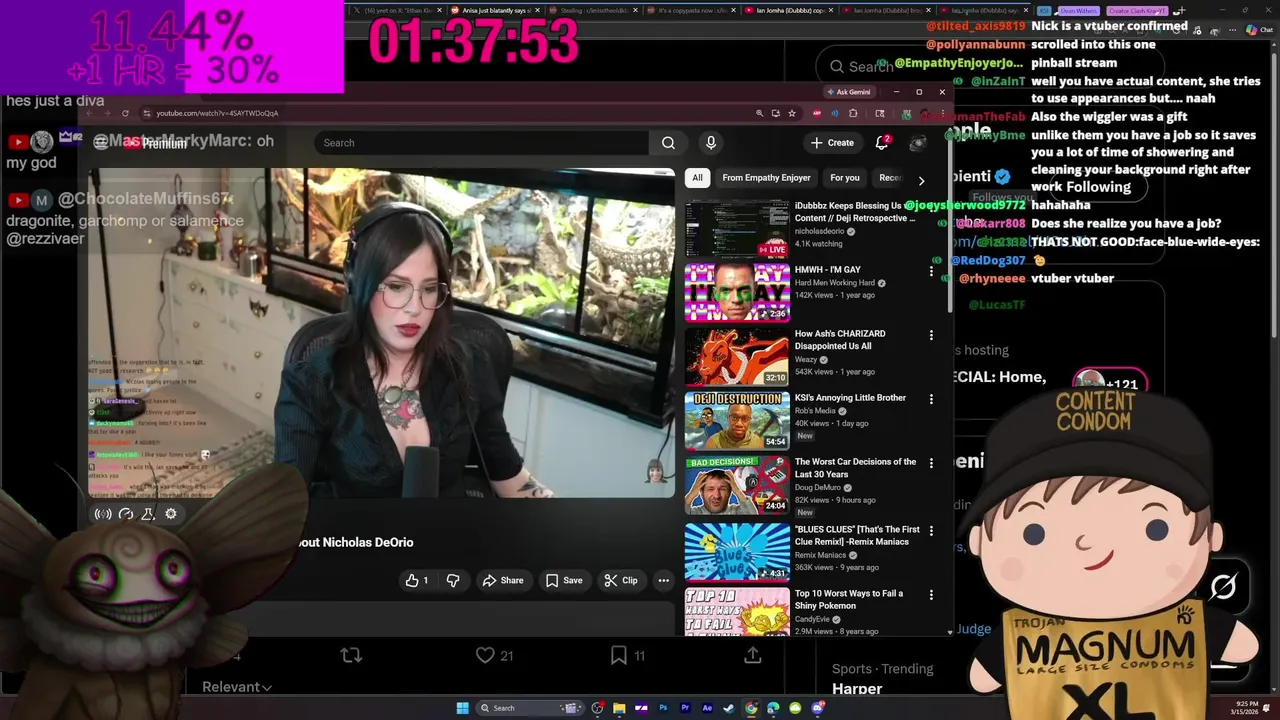Open options menu for KSI's Annoying Little Brother
Screen dimensions: 1280x720
tap(931, 399)
